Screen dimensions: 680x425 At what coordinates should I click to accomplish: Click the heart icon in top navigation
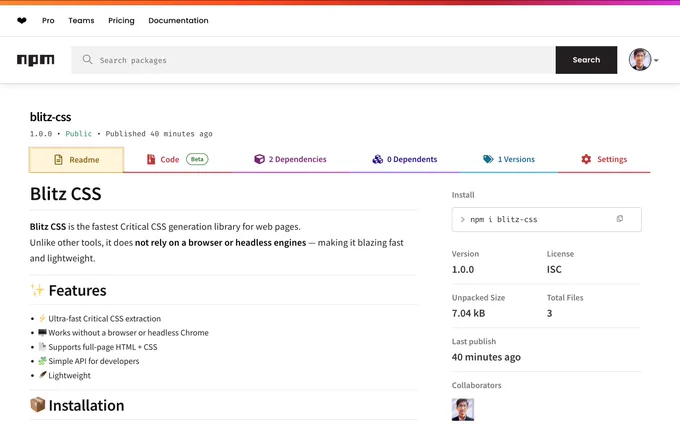click(x=22, y=20)
